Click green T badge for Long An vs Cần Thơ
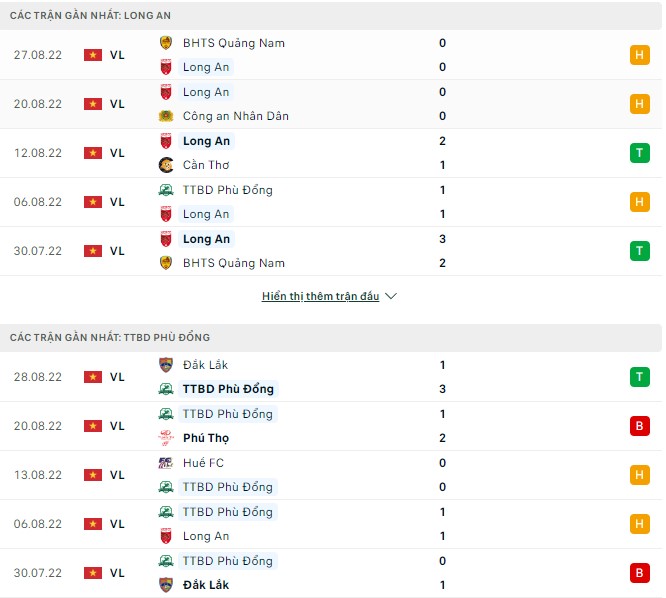 pos(639,153)
